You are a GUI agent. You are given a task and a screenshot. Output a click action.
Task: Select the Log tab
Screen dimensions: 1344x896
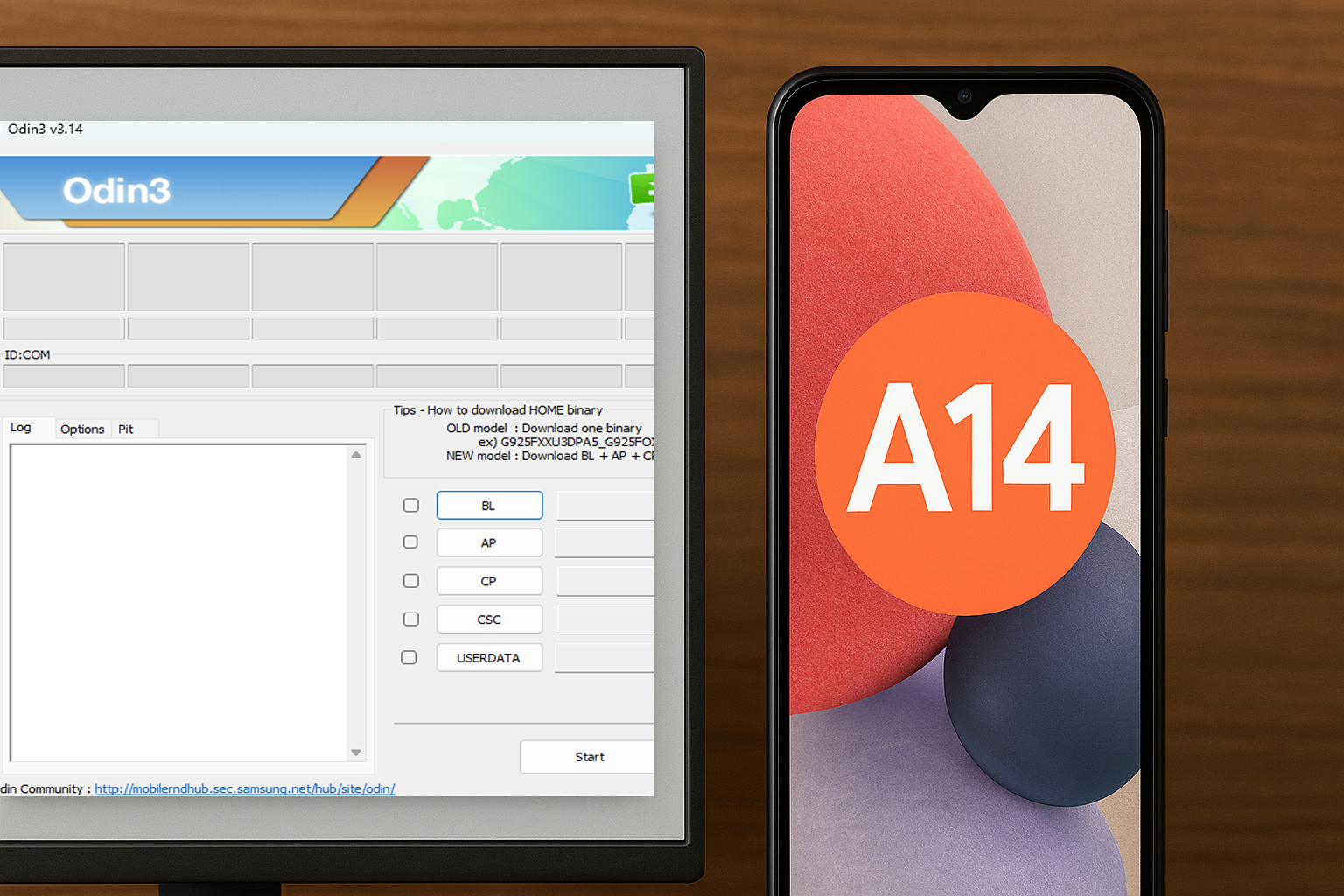[x=21, y=428]
